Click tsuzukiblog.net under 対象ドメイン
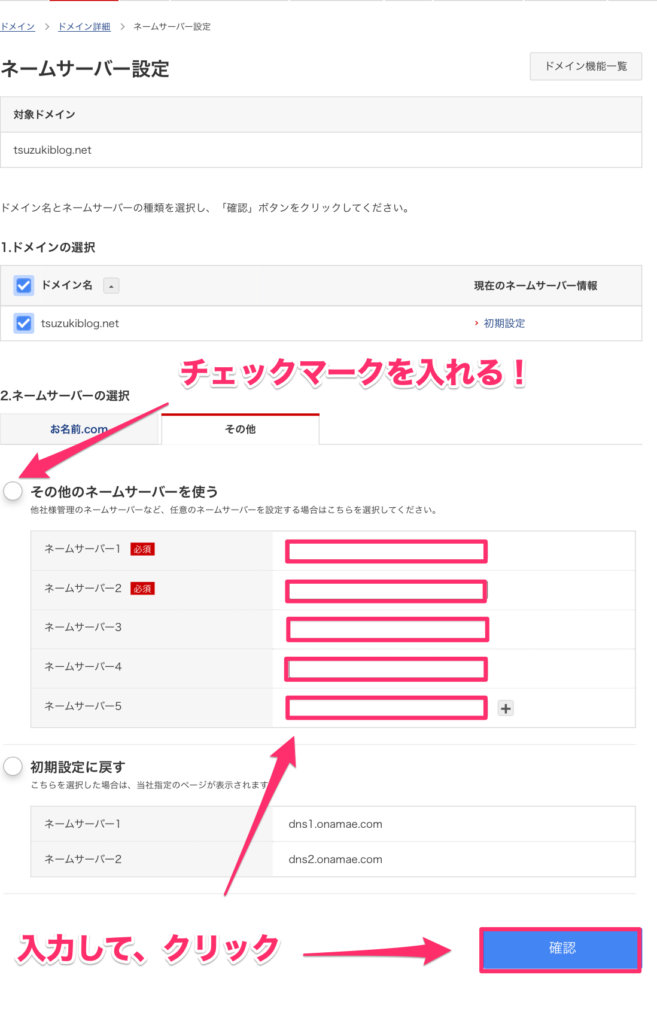The width and height of the screenshot is (657, 1024). tap(52, 150)
